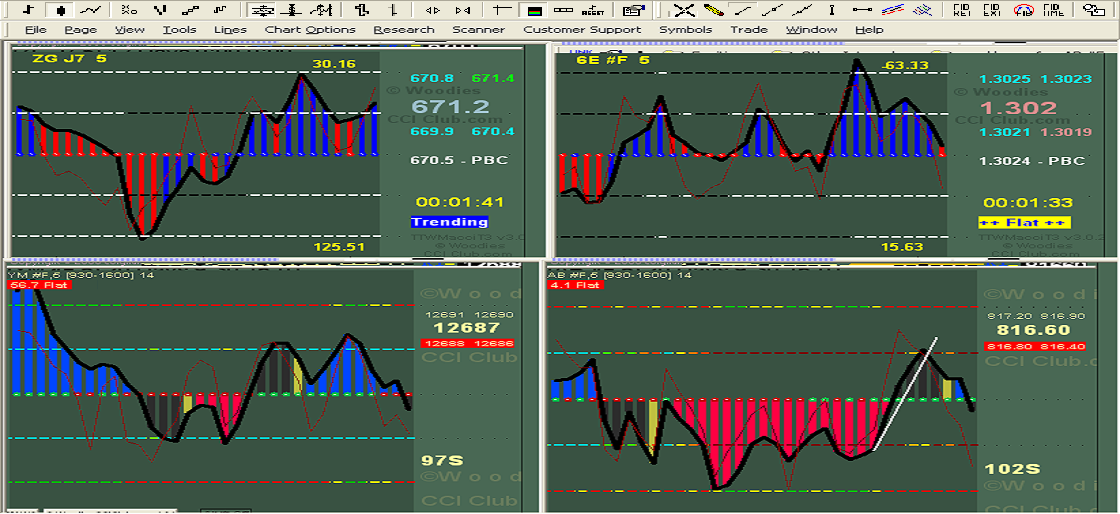
Task: Open the Page menu
Action: coord(81,30)
